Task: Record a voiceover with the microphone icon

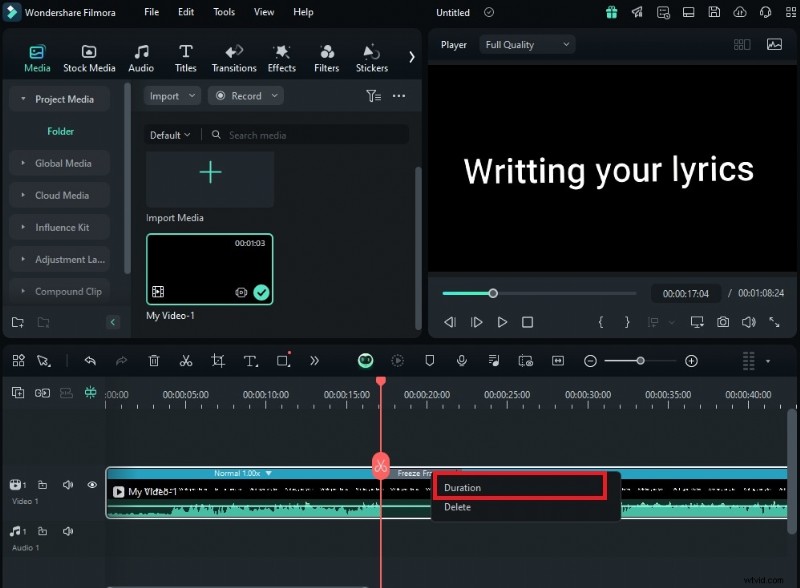Action: 461,361
